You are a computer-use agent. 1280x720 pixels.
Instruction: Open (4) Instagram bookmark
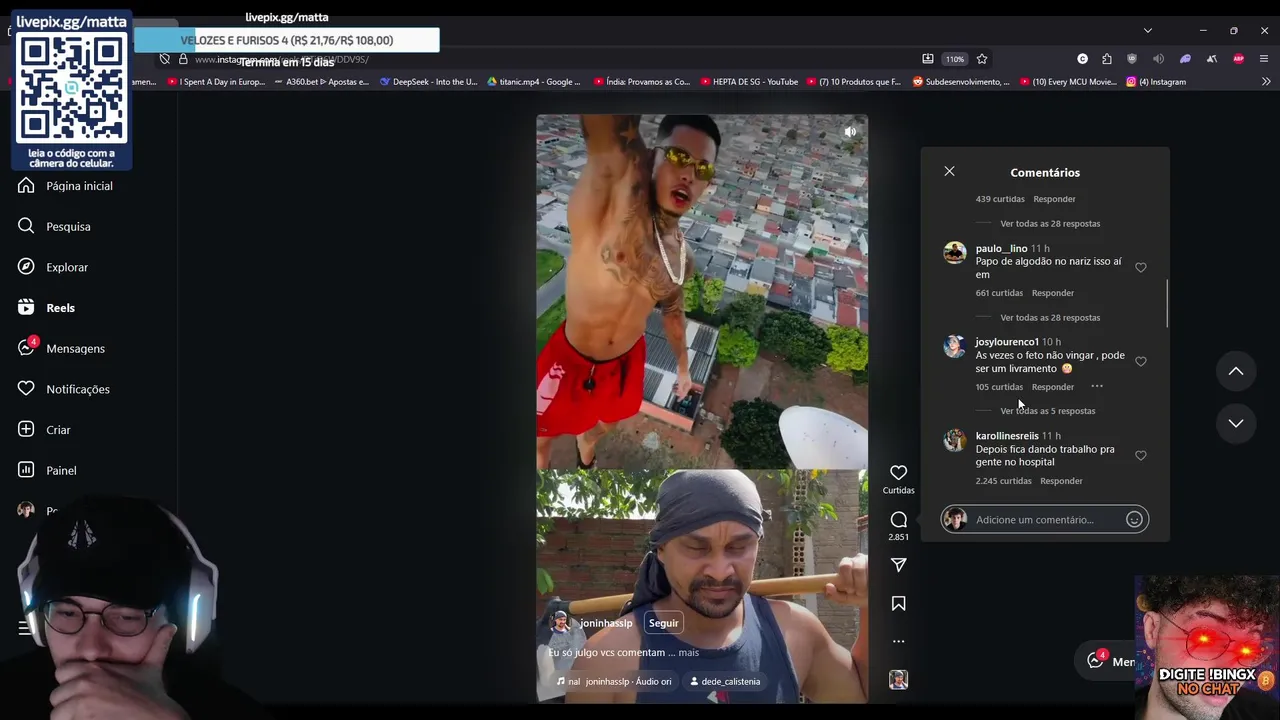(1156, 82)
